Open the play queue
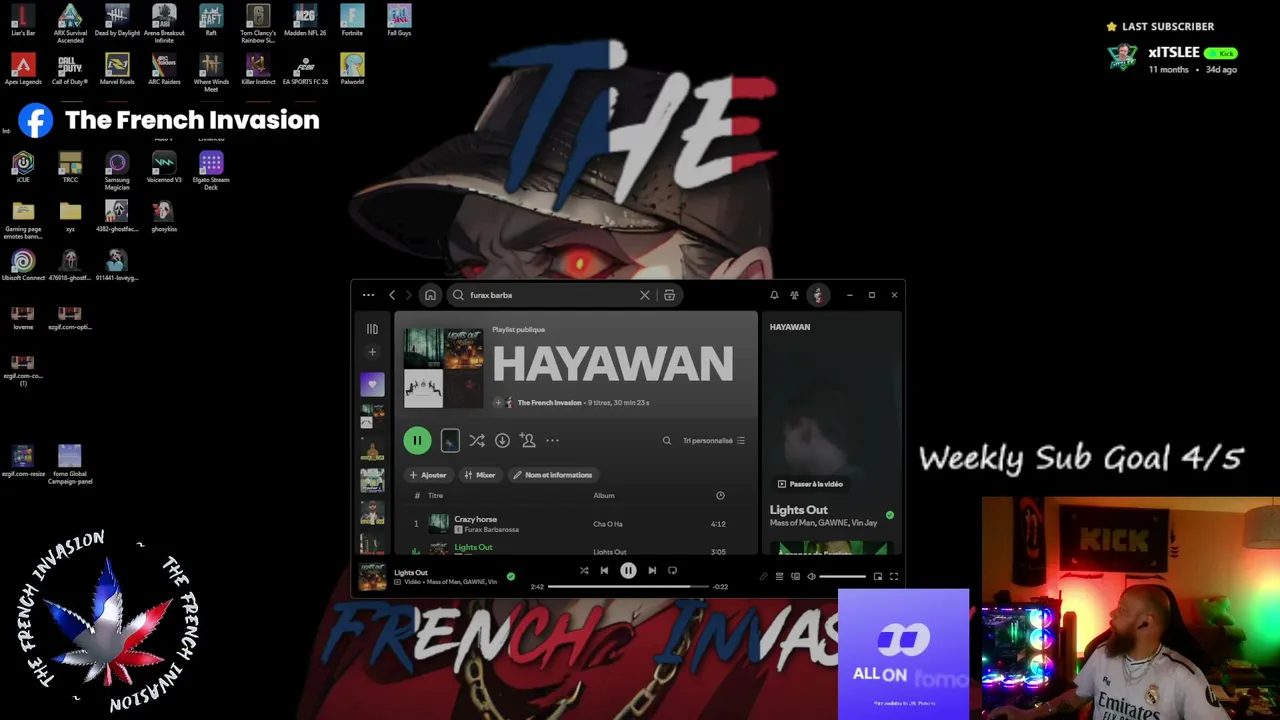Viewport: 1280px width, 720px height. (x=779, y=577)
